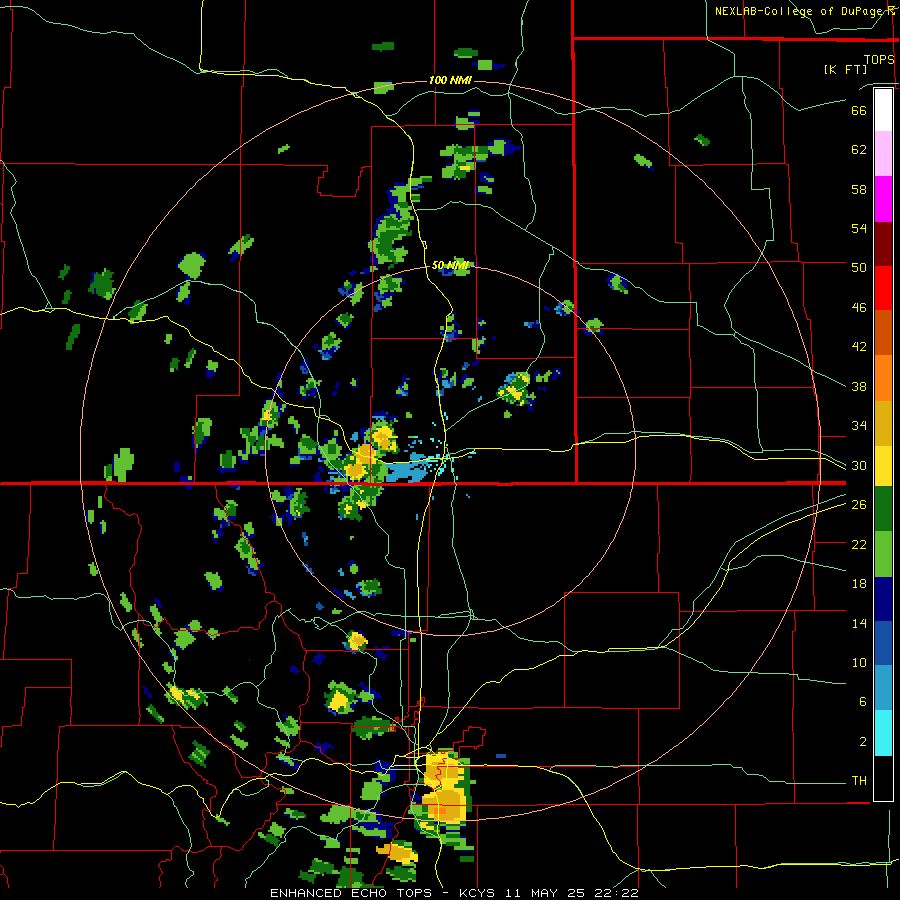Click the 22 legend value on scale
This screenshot has width=900, height=900.
(x=859, y=544)
